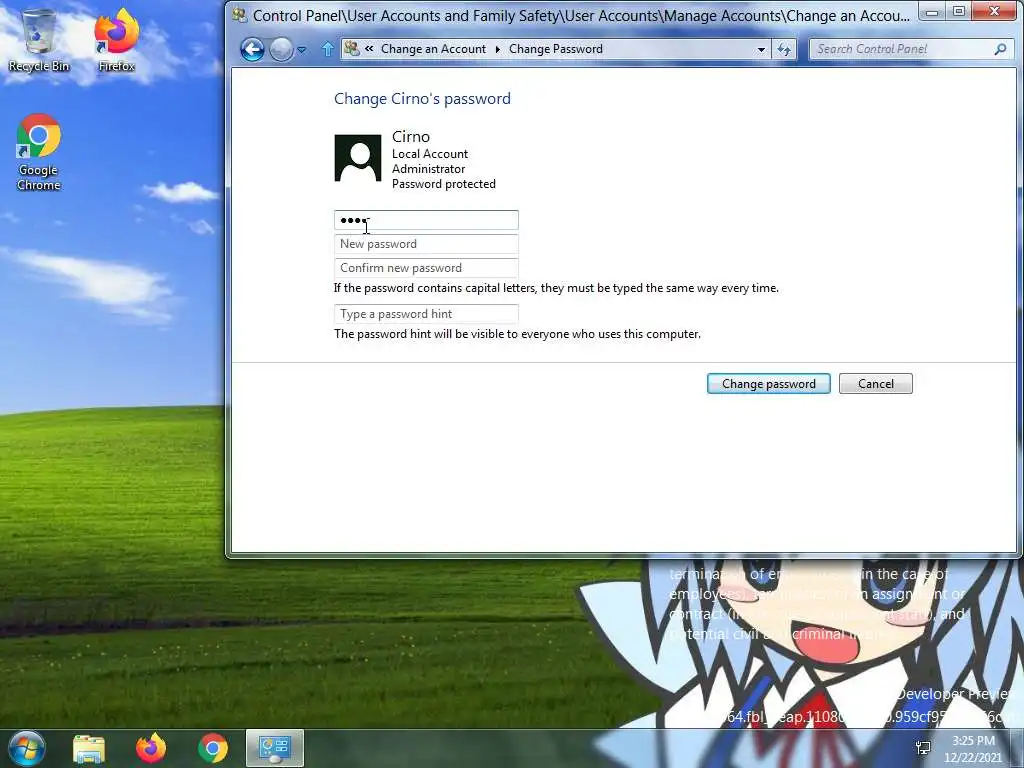Cancel the password change
Image resolution: width=1024 pixels, height=768 pixels.
coord(876,384)
